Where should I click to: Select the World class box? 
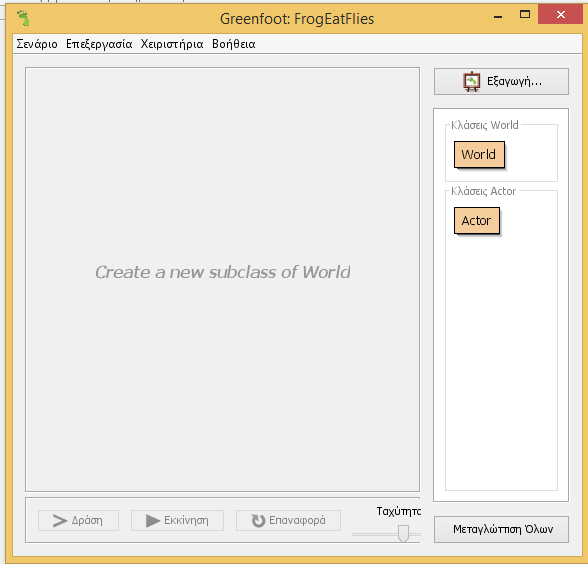point(479,154)
